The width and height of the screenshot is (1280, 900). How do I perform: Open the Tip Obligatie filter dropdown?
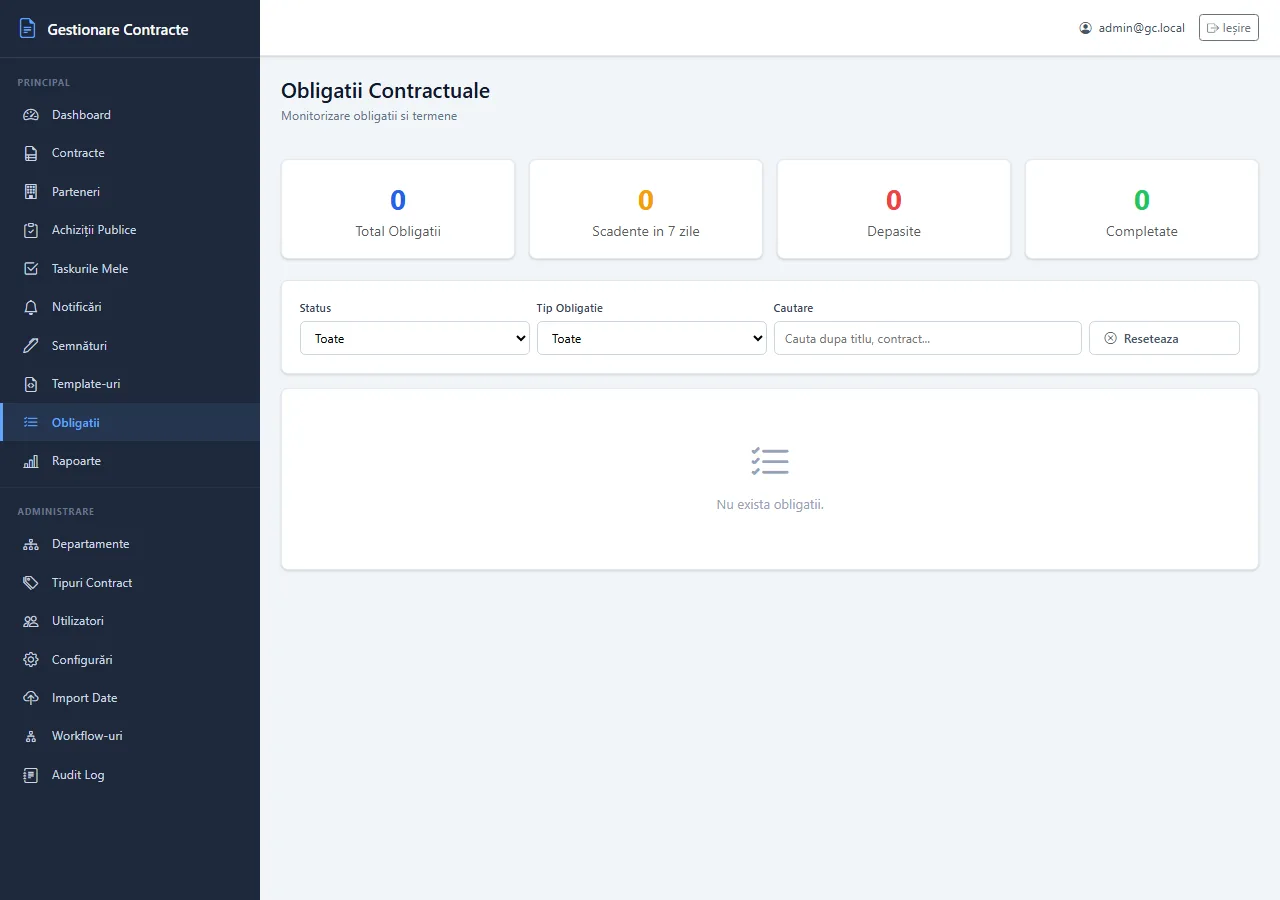(652, 338)
